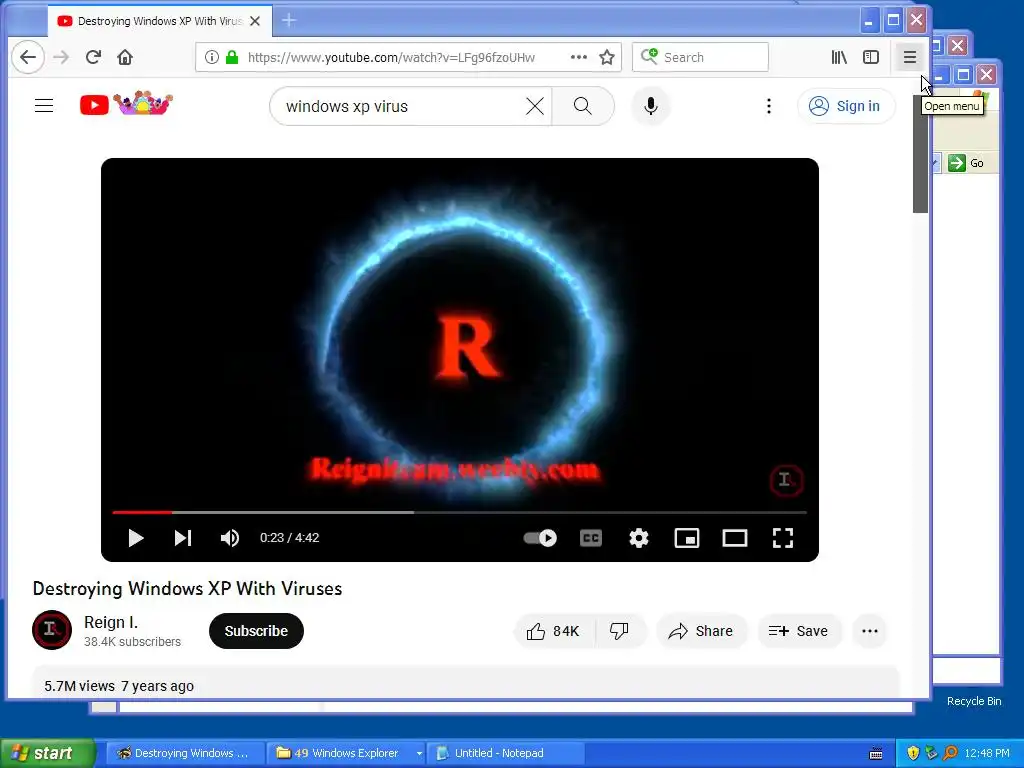
Task: Open Reign I. channel avatar
Action: coord(52,630)
